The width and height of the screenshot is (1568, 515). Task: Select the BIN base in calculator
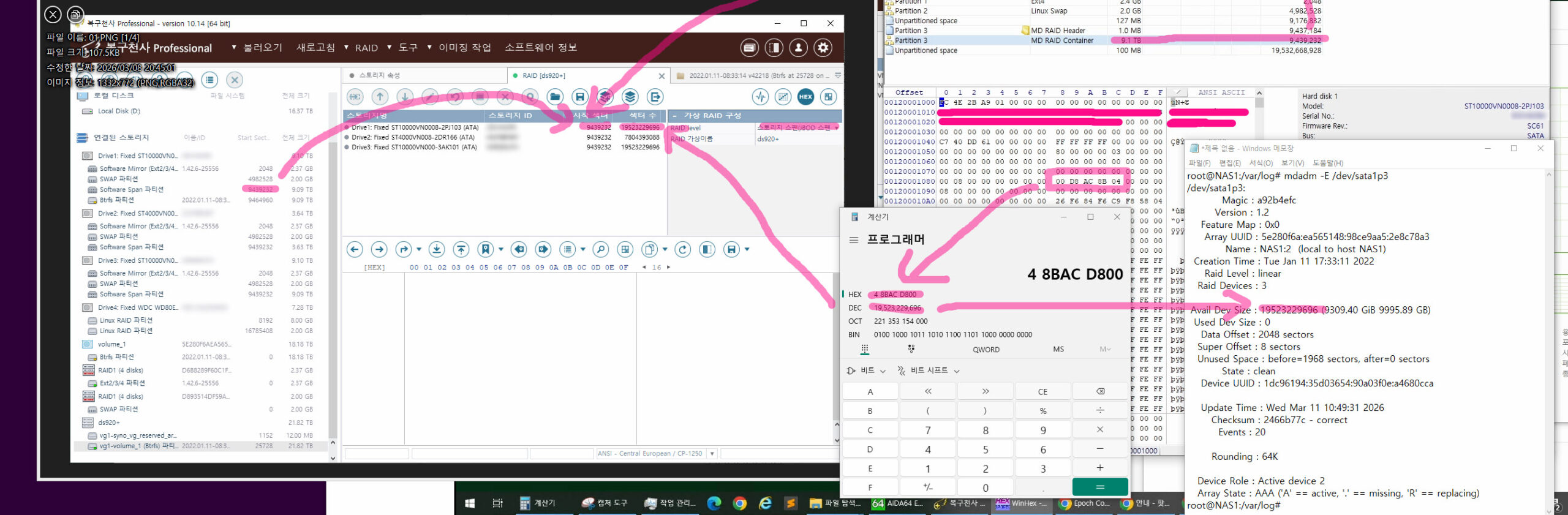click(854, 335)
